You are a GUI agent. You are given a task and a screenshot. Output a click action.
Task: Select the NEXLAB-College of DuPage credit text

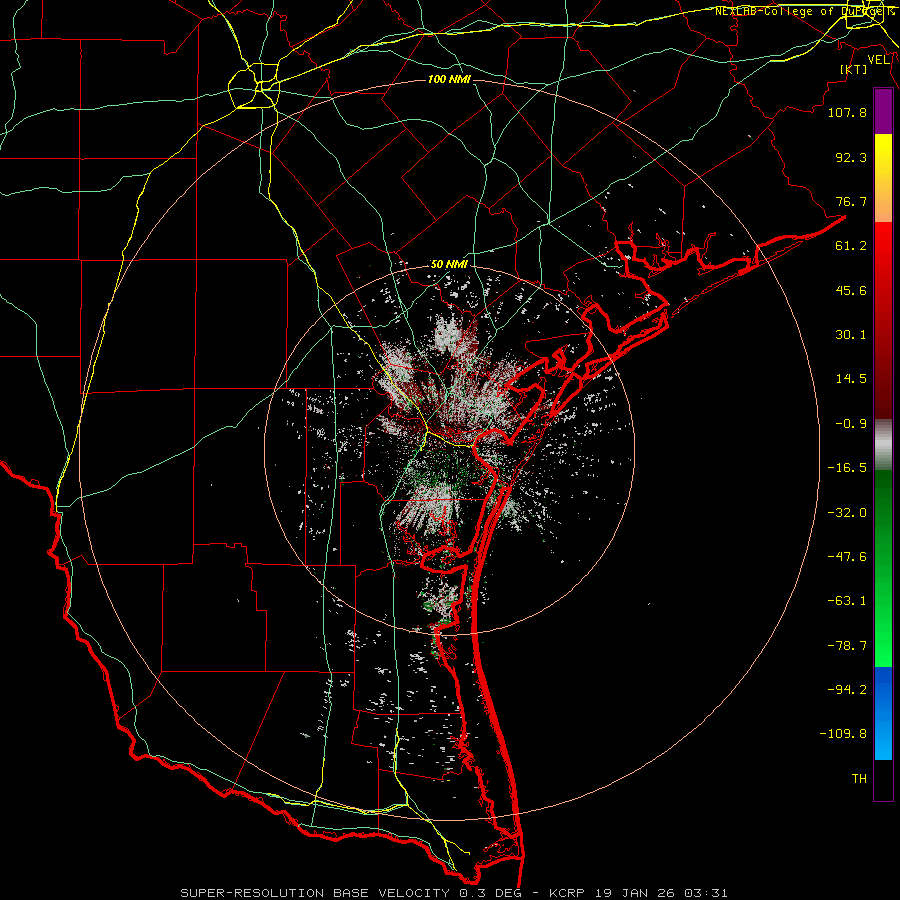coord(804,11)
